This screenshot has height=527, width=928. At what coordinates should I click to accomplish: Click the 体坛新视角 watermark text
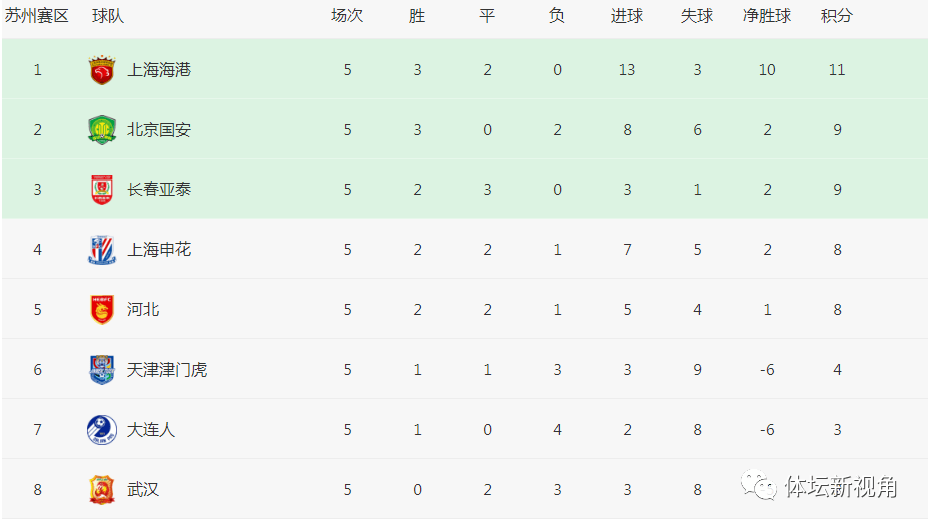(x=840, y=487)
